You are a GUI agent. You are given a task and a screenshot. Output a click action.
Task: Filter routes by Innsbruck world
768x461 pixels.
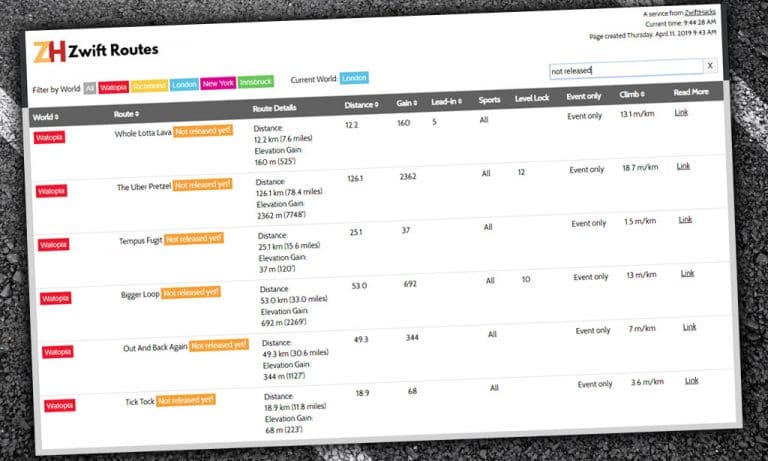257,82
